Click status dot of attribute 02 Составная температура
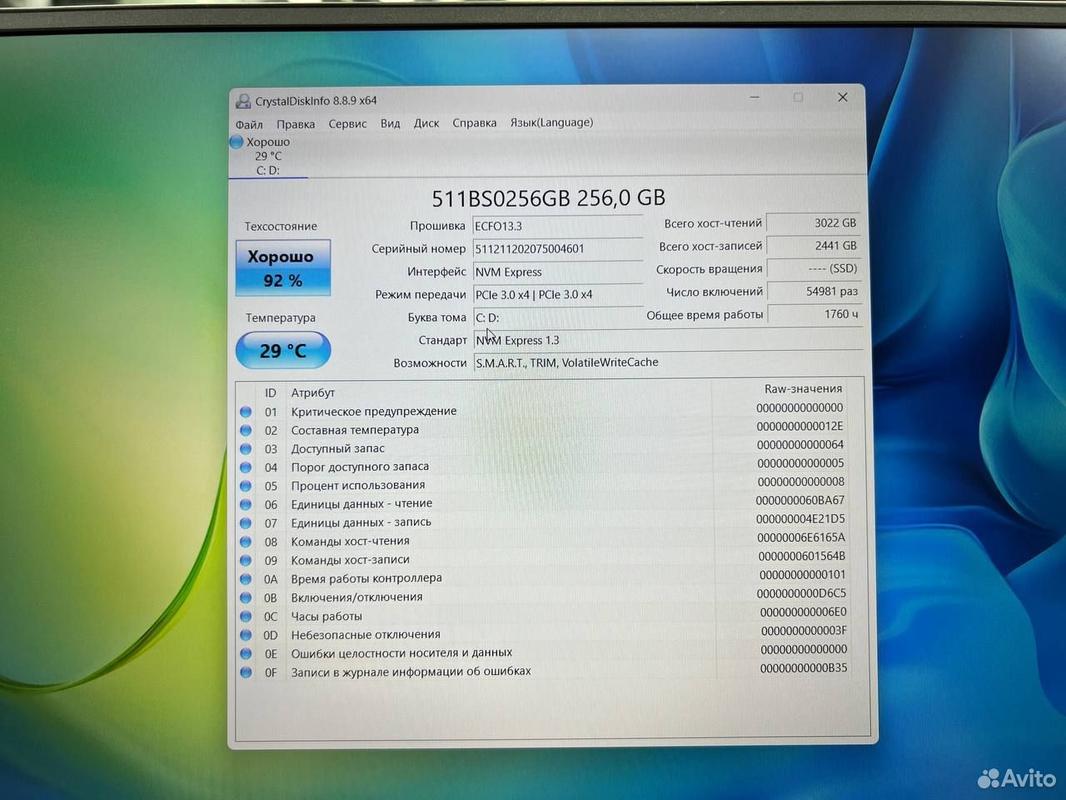 click(x=246, y=430)
